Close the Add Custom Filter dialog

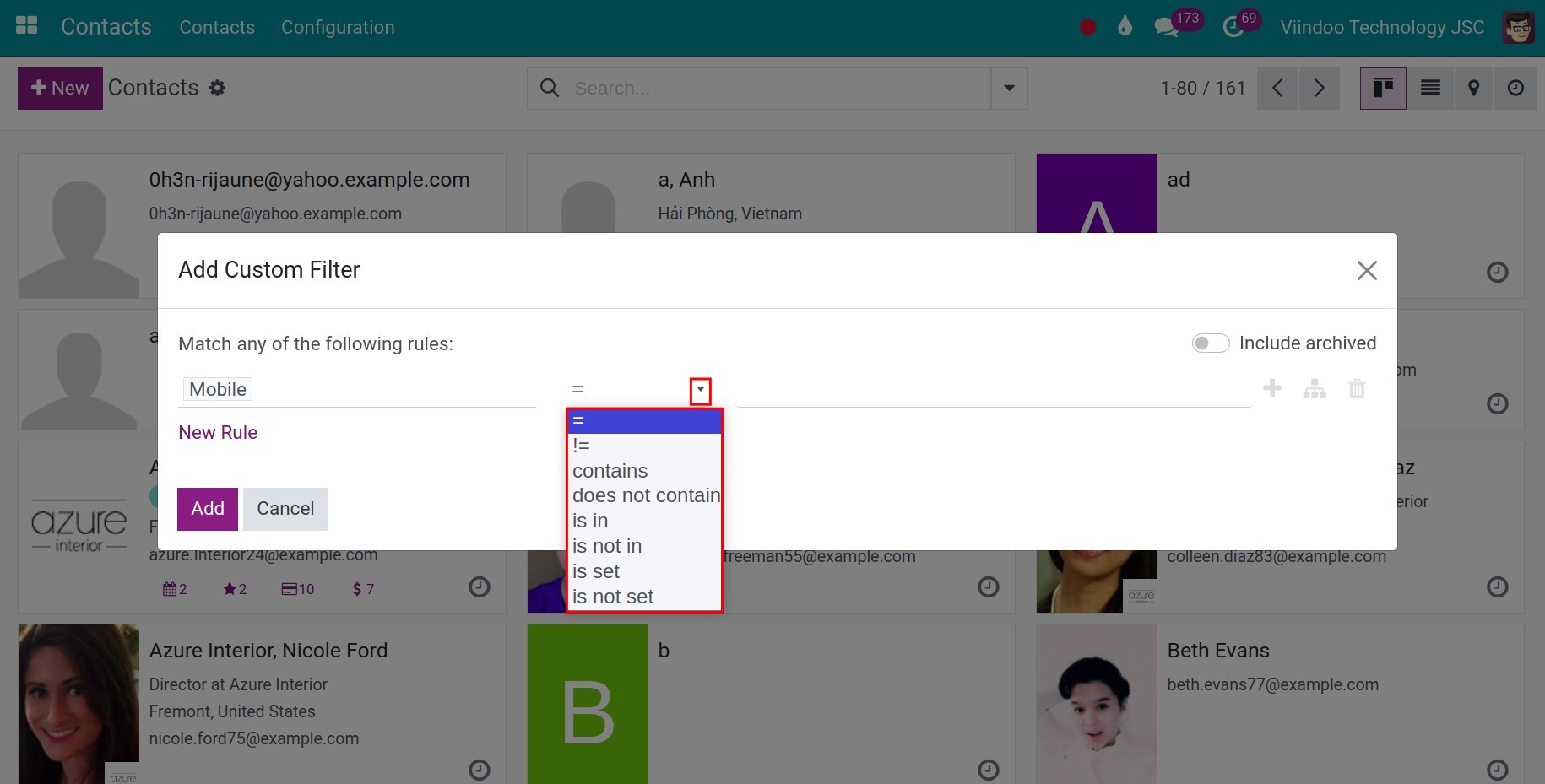(x=1367, y=270)
